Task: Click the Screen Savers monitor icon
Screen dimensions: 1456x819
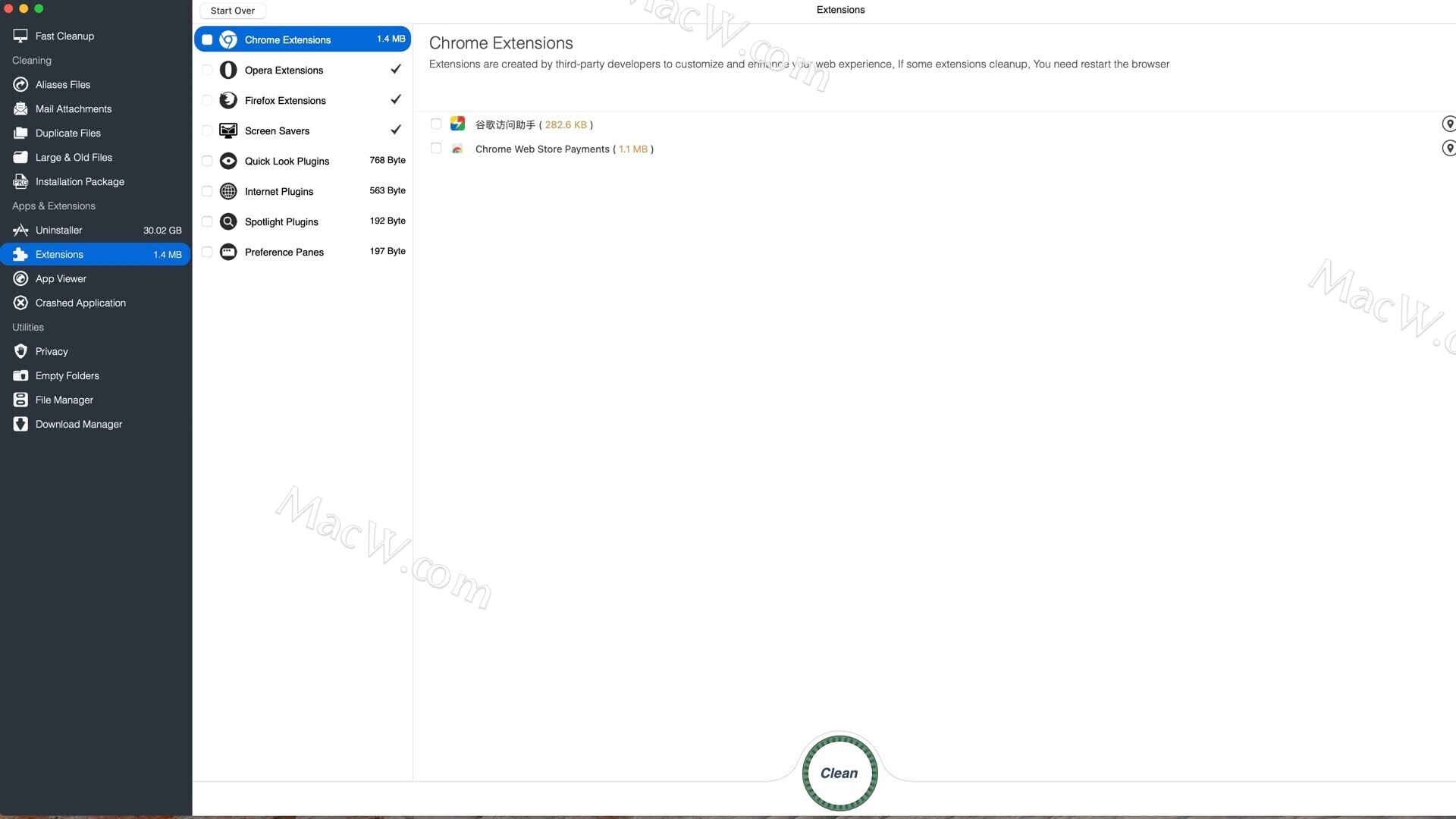Action: [228, 130]
